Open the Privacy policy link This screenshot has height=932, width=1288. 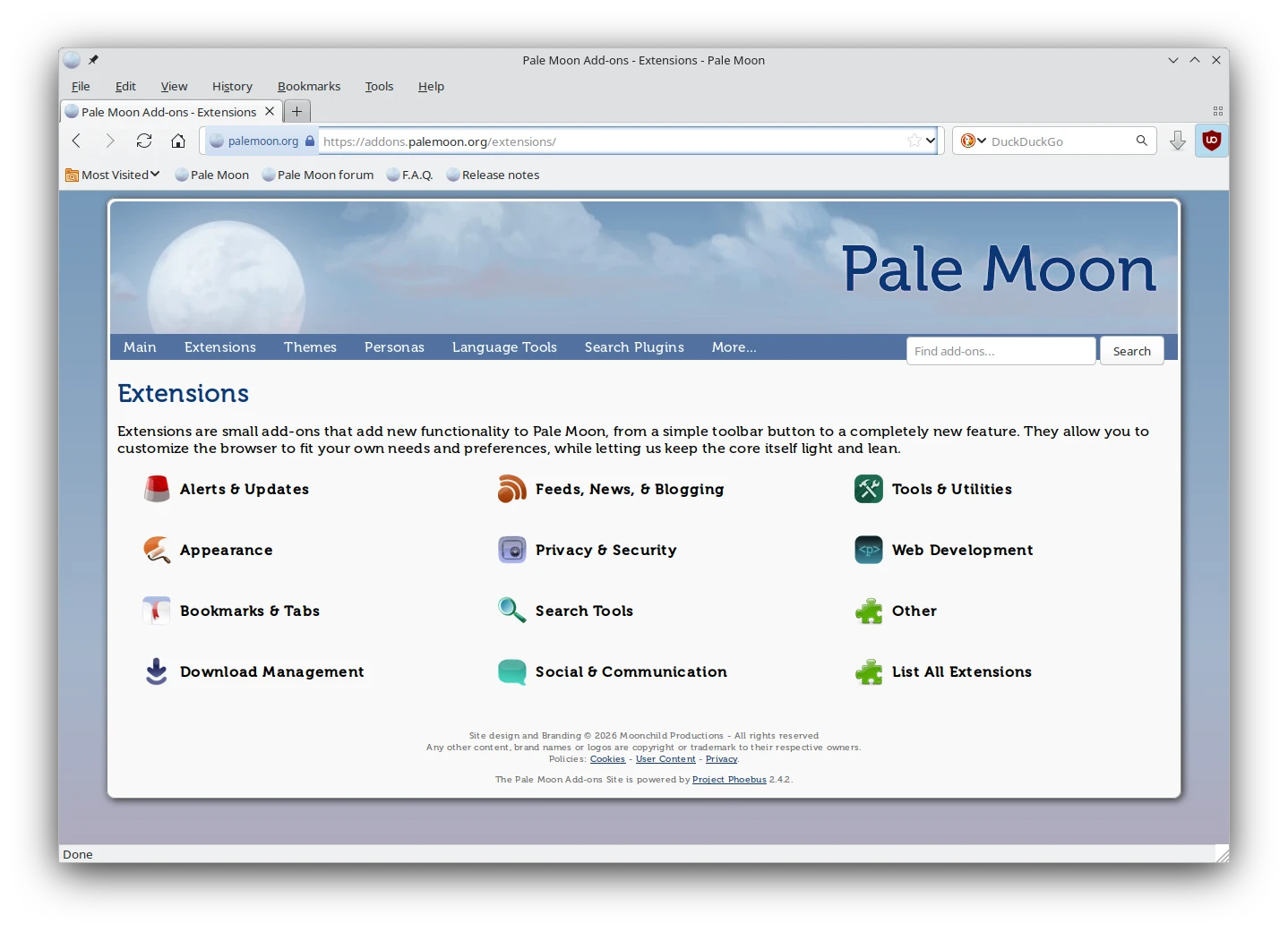(x=721, y=759)
